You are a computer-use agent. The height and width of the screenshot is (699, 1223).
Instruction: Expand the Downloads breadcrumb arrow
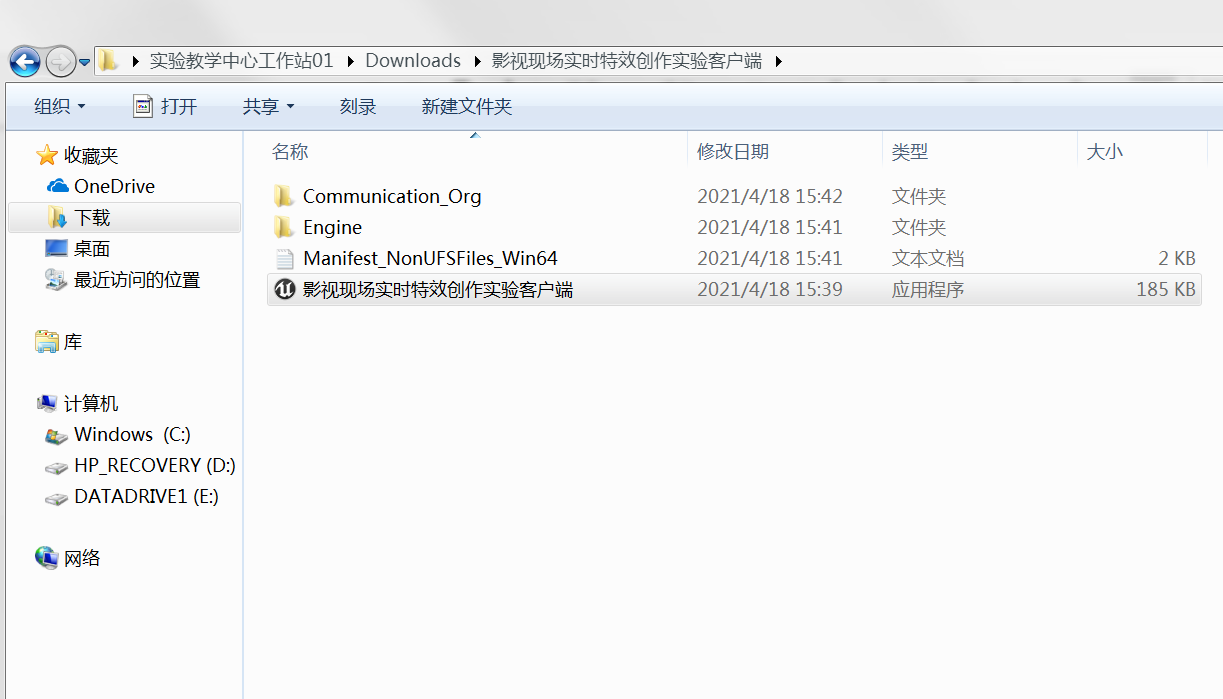[x=475, y=61]
